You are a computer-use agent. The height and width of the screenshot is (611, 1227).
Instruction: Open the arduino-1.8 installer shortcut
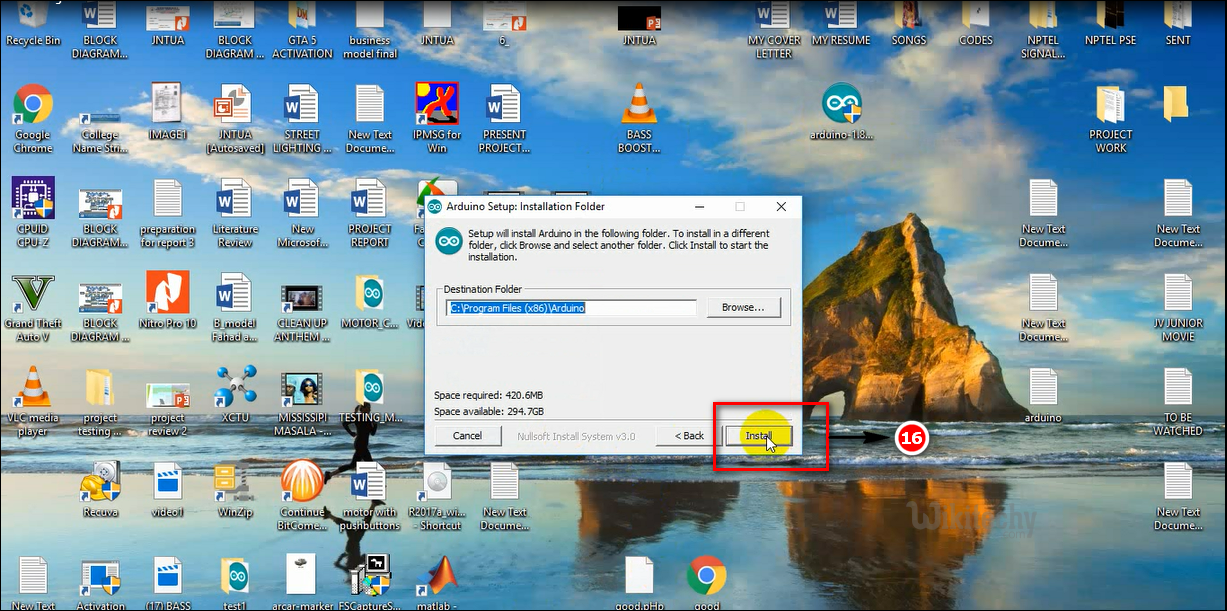tap(841, 103)
